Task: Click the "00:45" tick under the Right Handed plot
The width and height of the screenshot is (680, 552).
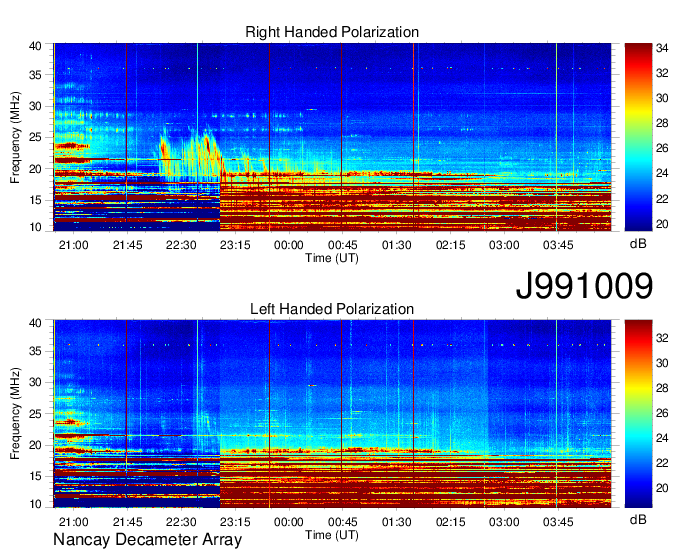Action: point(343,245)
